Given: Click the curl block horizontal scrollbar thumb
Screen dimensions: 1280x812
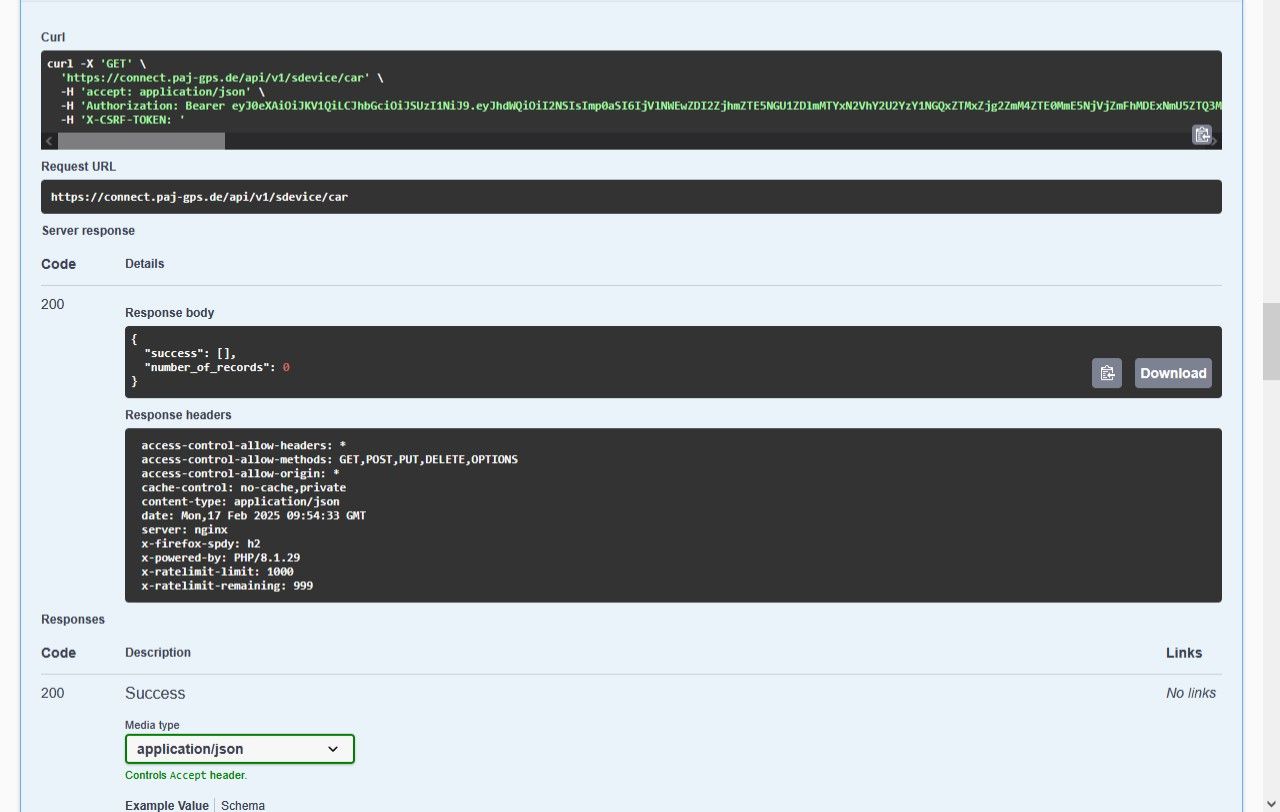Looking at the screenshot, I should click(141, 141).
